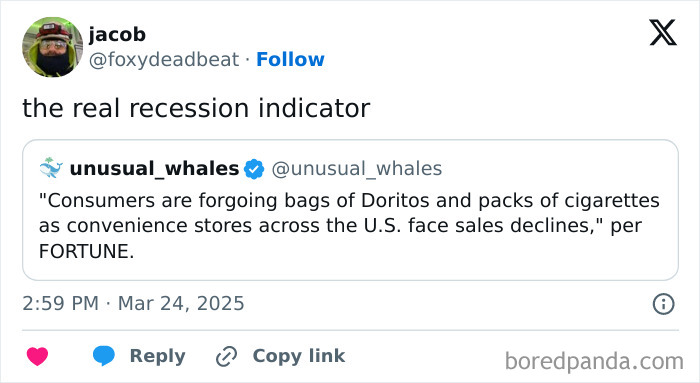Open the quoted tweet about Doritos
Image resolution: width=700 pixels, height=383 pixels.
(x=350, y=210)
